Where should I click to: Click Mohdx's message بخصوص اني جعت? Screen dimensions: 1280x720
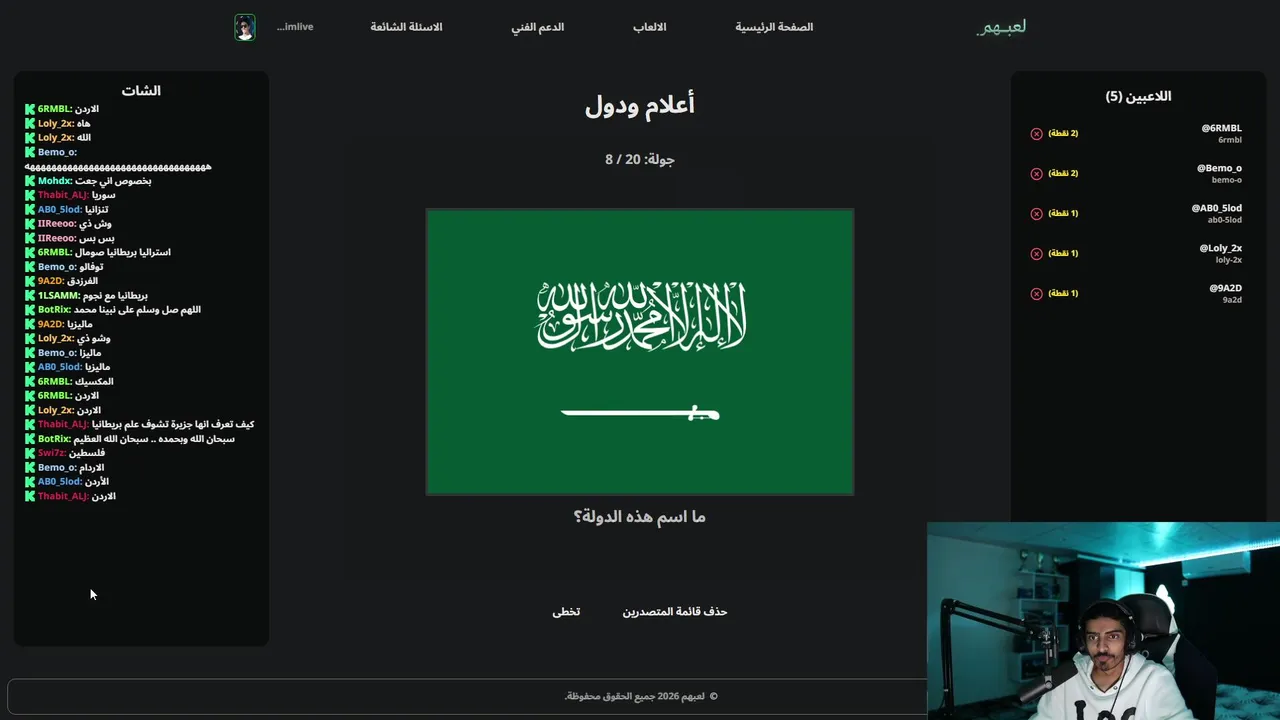point(113,181)
